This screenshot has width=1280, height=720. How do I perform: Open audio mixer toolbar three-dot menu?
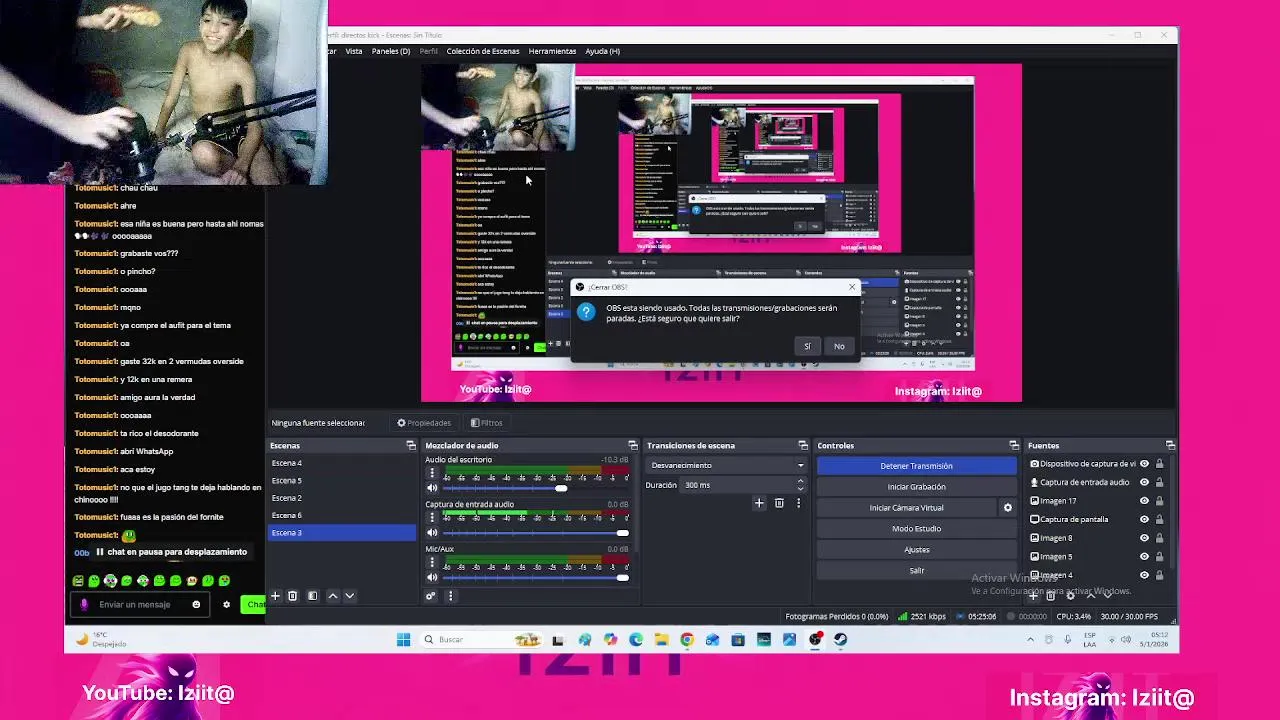[450, 596]
